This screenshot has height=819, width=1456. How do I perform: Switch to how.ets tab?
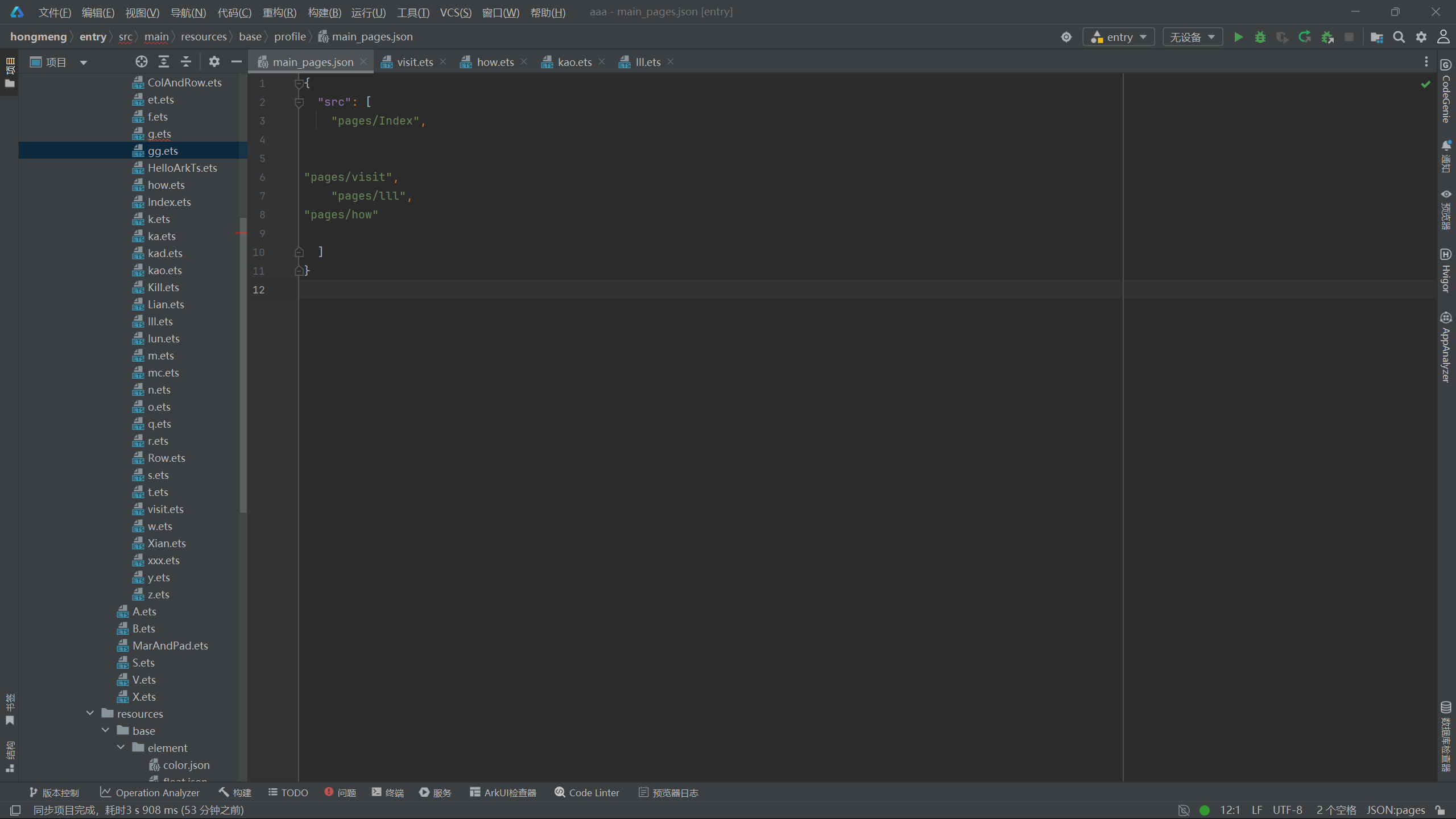(495, 62)
